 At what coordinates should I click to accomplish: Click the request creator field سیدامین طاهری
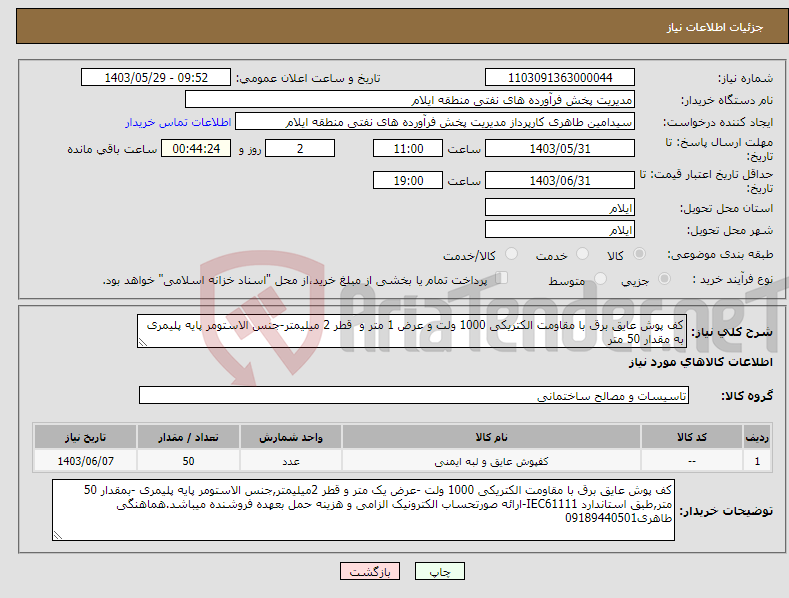pos(435,122)
